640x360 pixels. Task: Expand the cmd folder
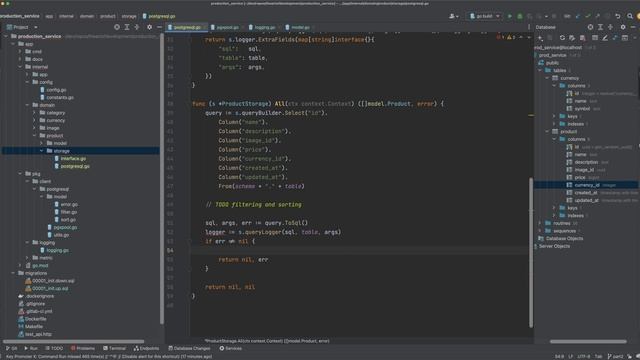click(x=20, y=51)
